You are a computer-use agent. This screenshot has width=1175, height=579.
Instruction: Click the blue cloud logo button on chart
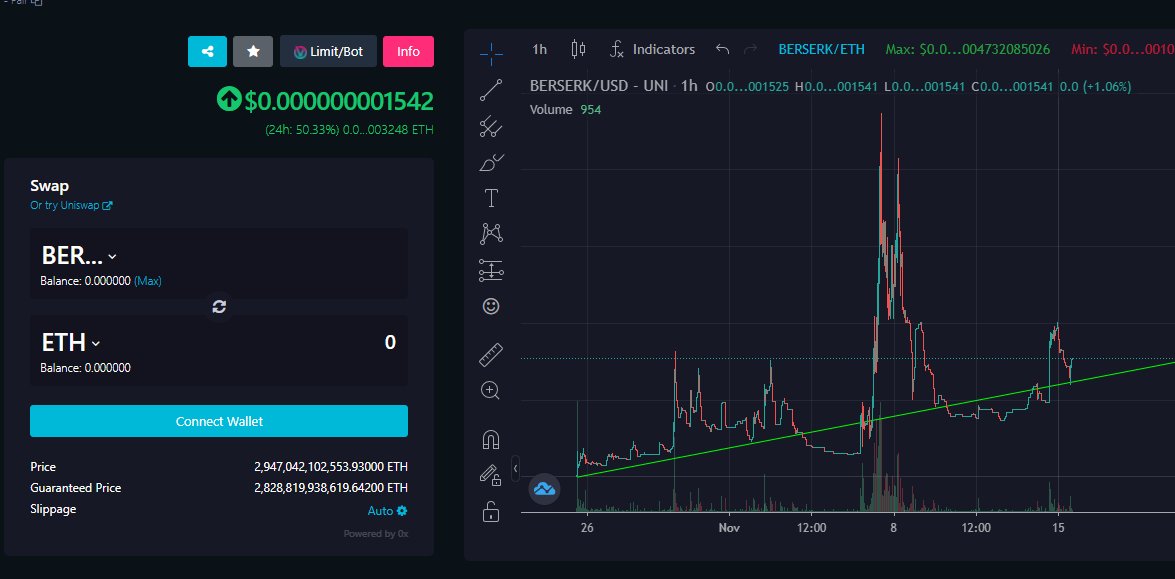[x=545, y=489]
